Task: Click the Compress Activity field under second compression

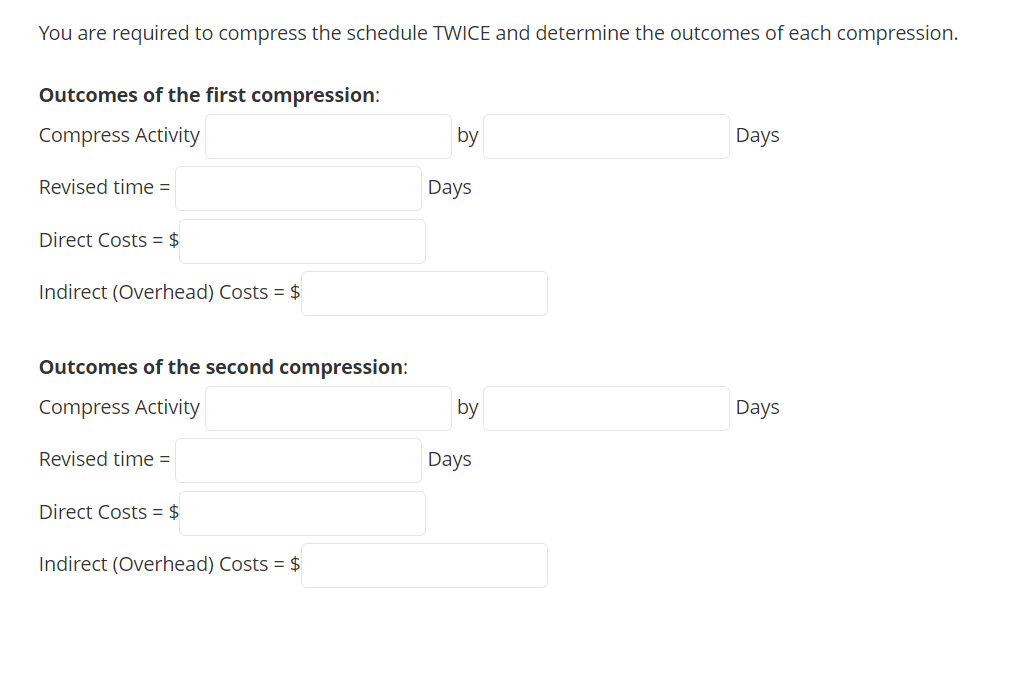Action: 327,408
